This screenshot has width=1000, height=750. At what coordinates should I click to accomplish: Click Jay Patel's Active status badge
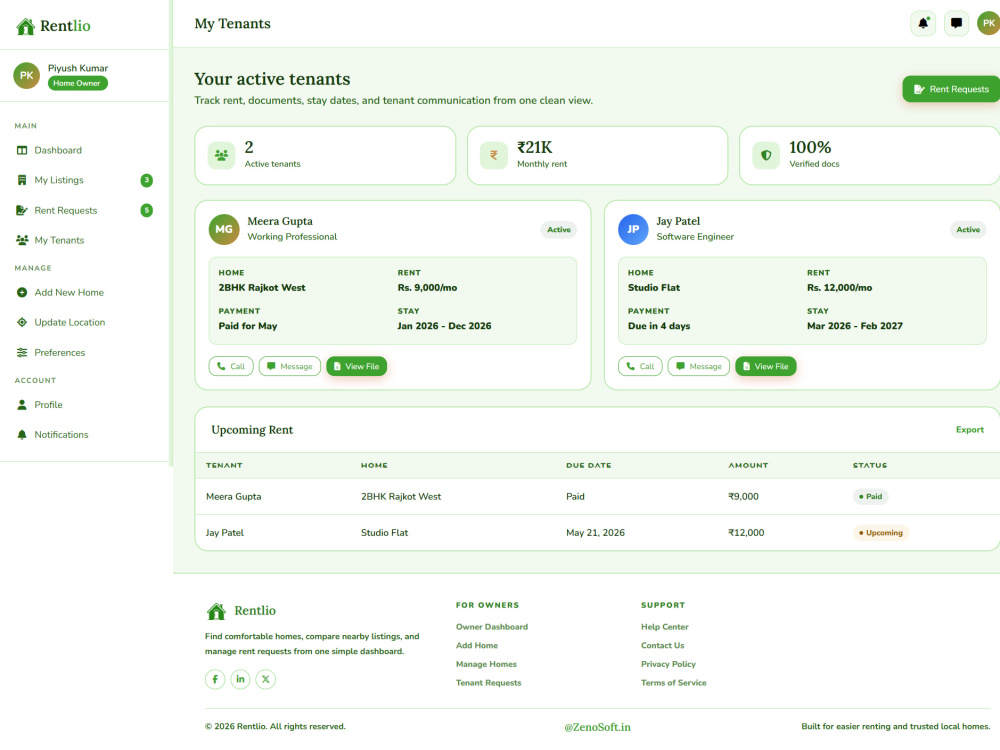pos(968,230)
